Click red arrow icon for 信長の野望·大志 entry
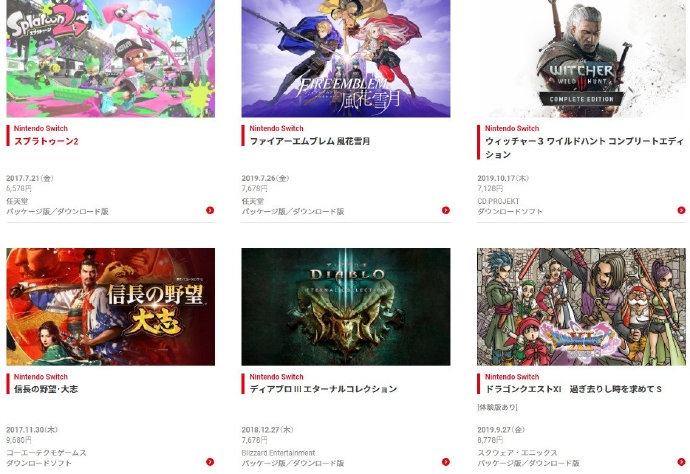The height and width of the screenshot is (474, 690). (x=210, y=462)
